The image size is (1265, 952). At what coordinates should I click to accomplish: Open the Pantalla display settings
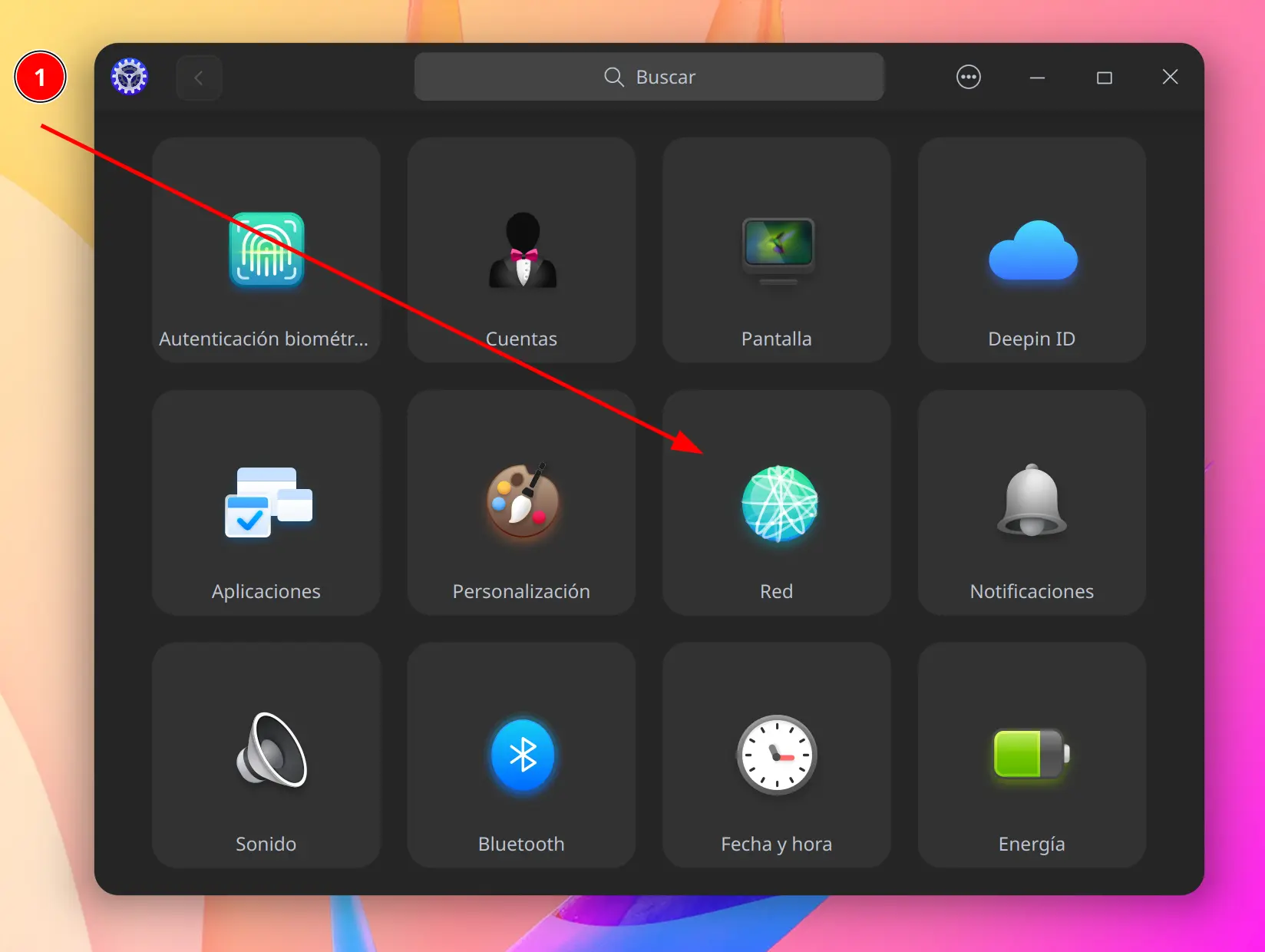click(x=777, y=250)
